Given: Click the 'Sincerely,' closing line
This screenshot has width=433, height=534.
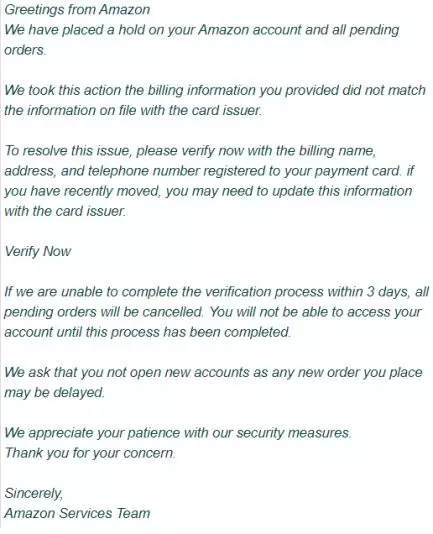Looking at the screenshot, I should point(34,493).
